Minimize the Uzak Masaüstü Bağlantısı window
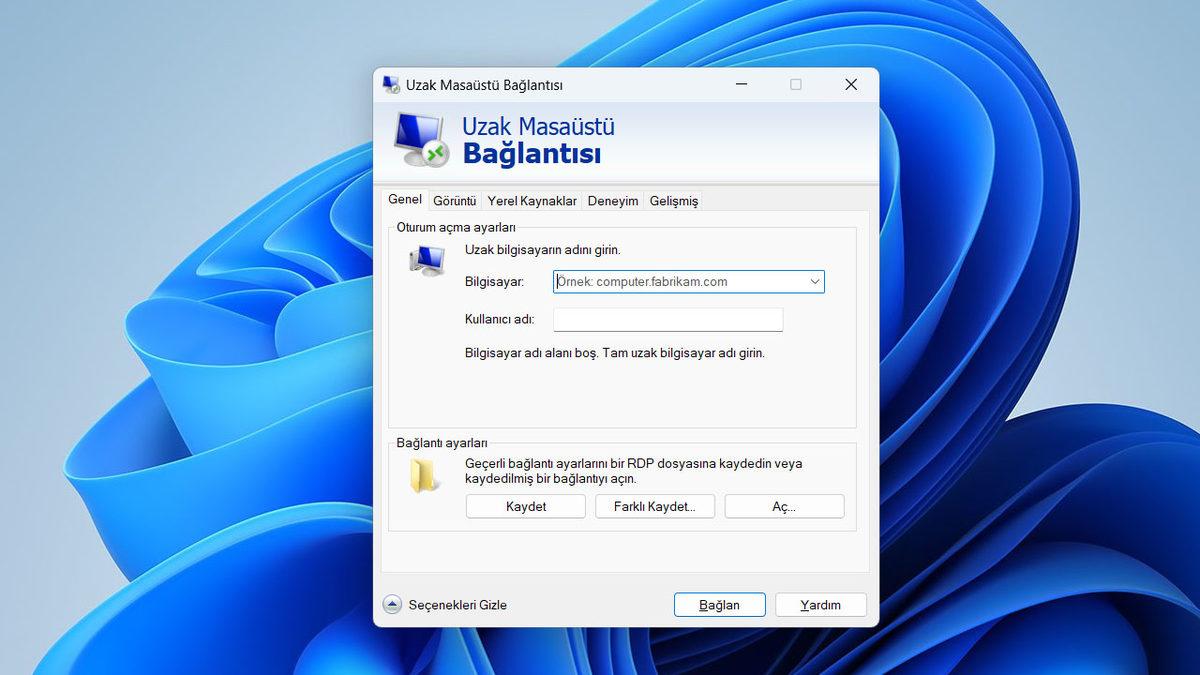Viewport: 1200px width, 675px height. 741,85
